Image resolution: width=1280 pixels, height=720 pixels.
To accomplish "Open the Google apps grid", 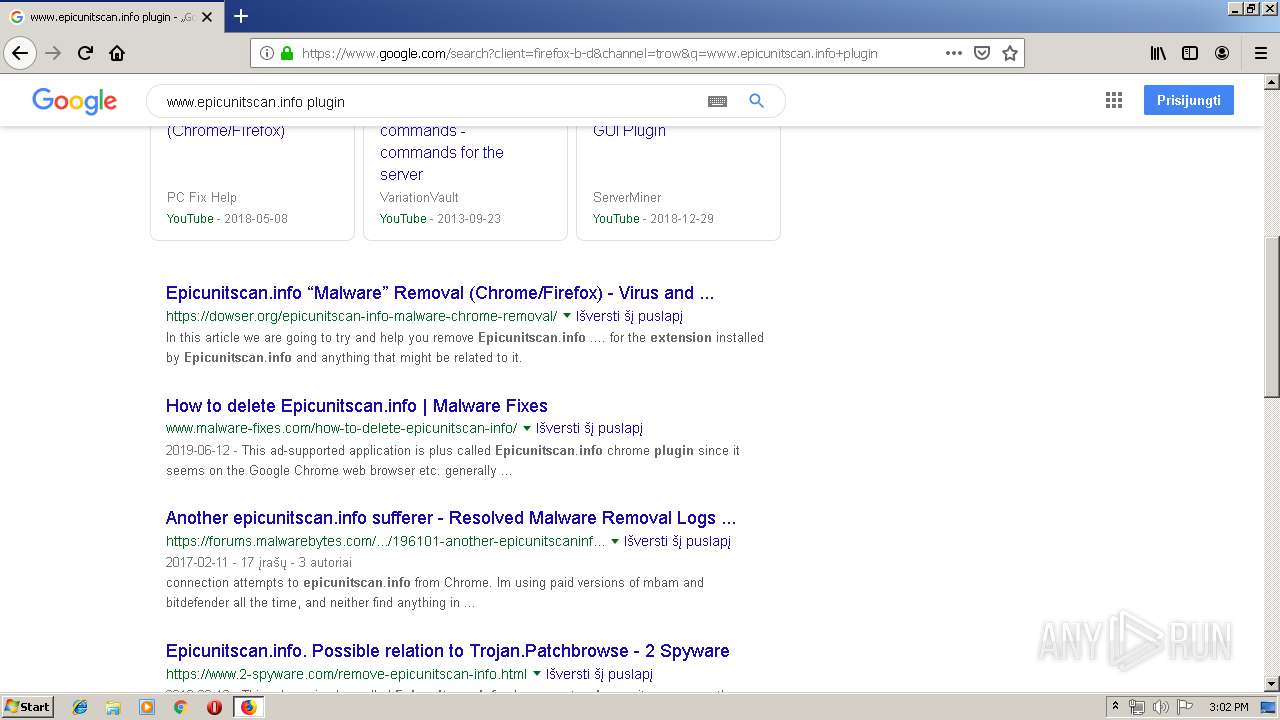I will click(1114, 100).
